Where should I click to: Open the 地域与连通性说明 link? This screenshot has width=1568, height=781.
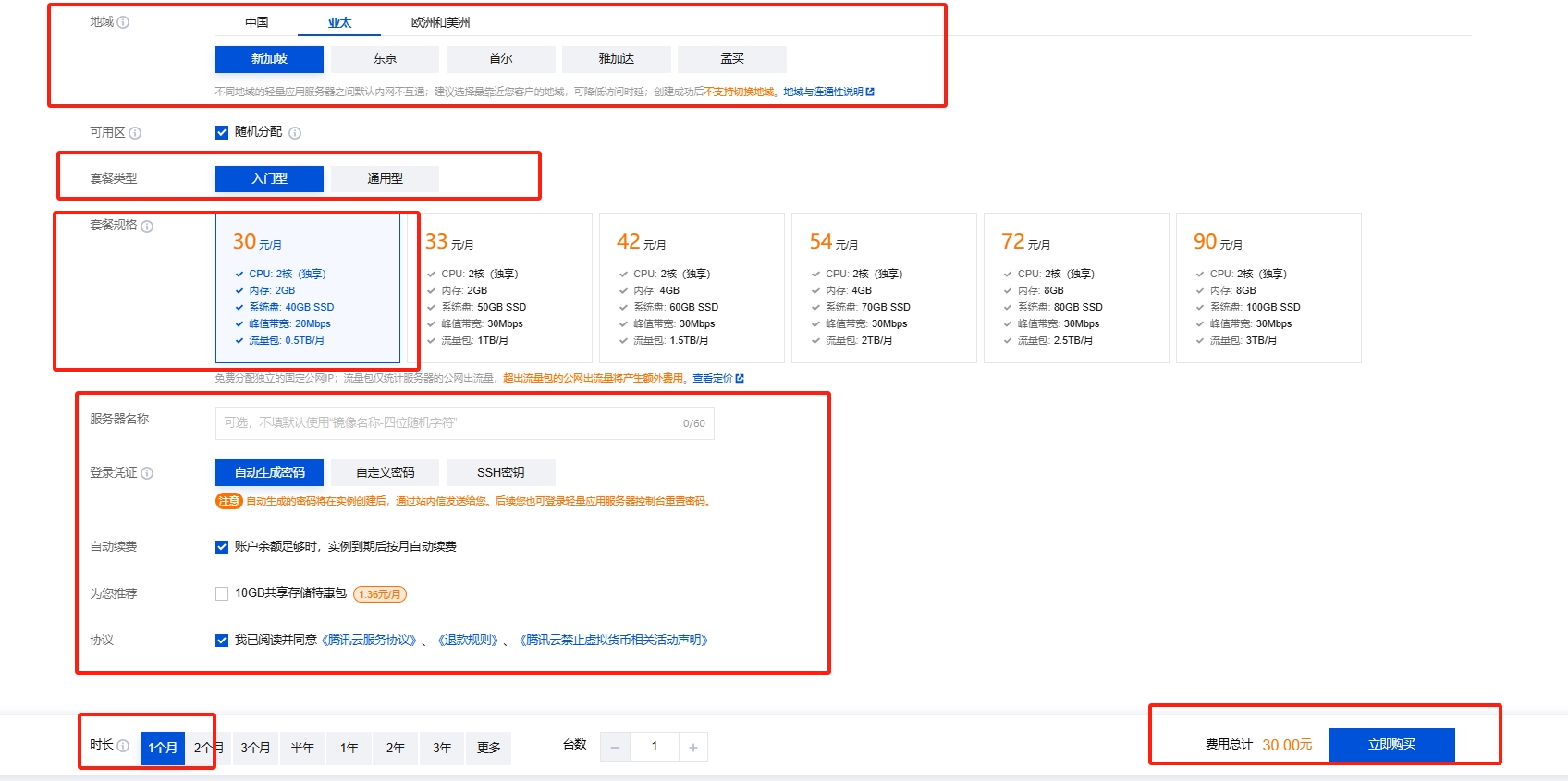[828, 92]
